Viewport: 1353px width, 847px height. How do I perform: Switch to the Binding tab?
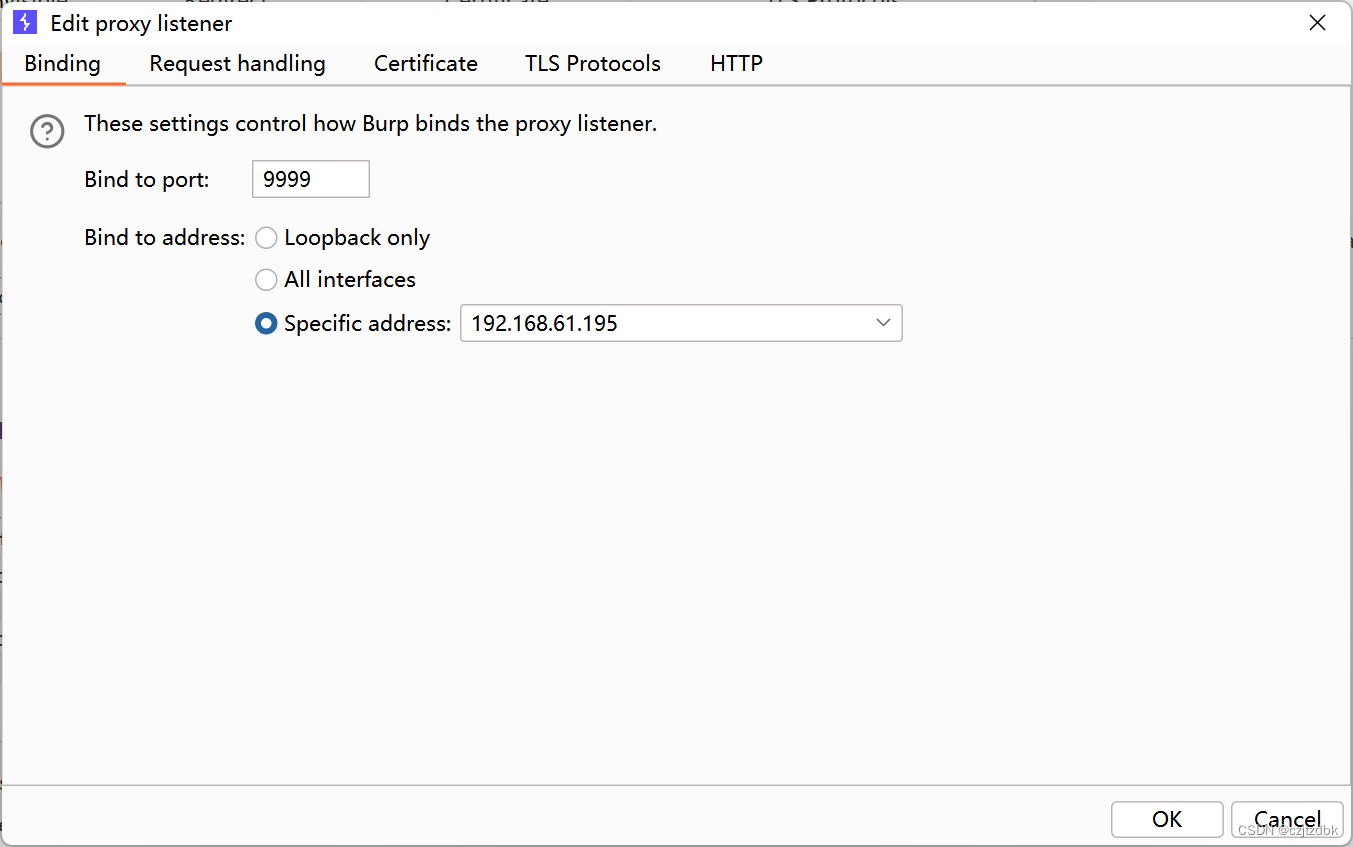63,64
